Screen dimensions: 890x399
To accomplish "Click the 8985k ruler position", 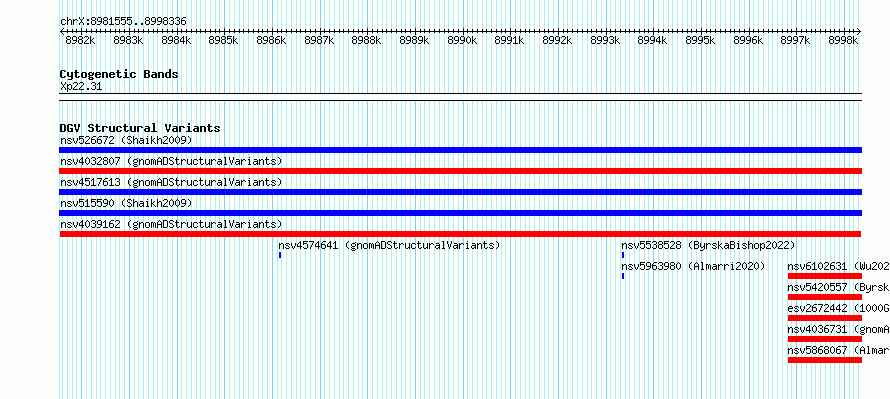I will [223, 40].
